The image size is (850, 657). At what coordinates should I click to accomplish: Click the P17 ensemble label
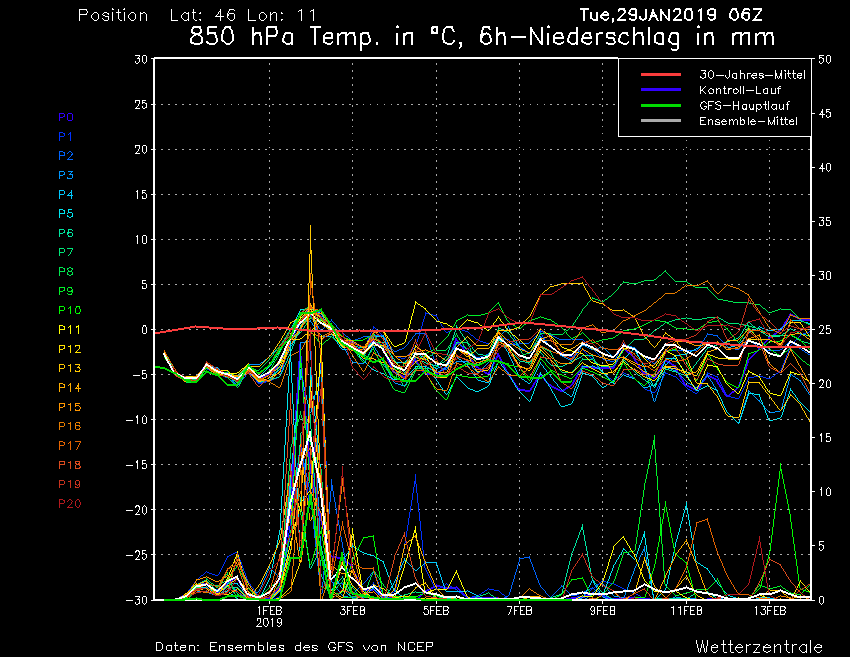(69, 446)
